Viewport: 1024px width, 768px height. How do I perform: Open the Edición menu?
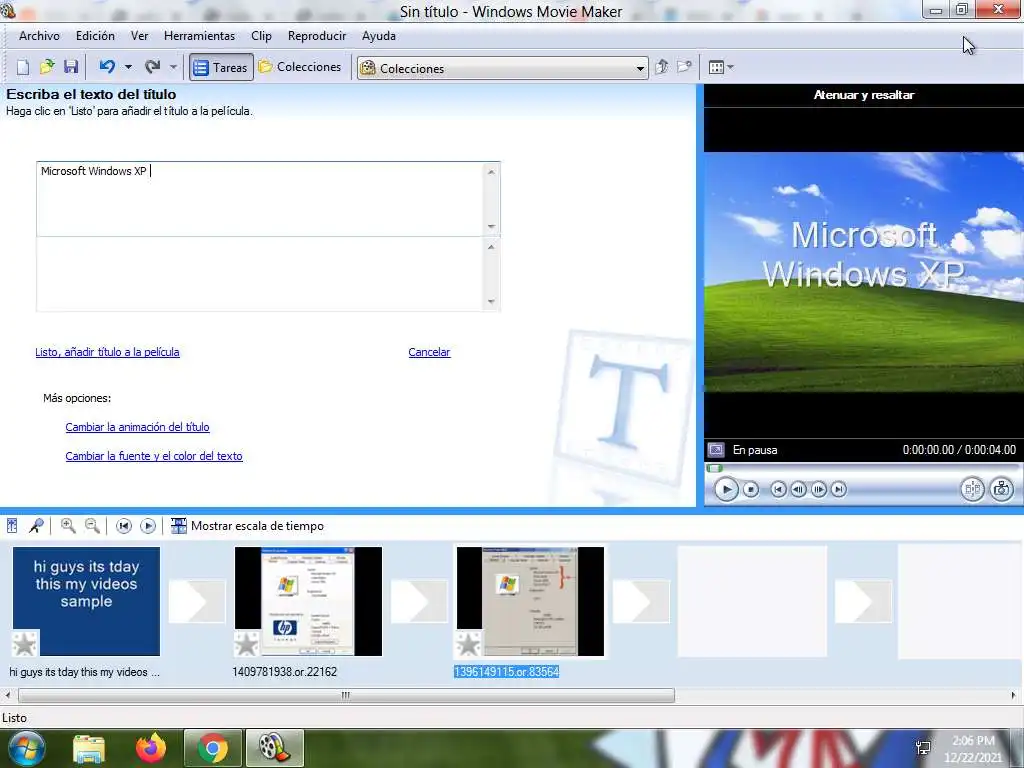pyautogui.click(x=95, y=36)
